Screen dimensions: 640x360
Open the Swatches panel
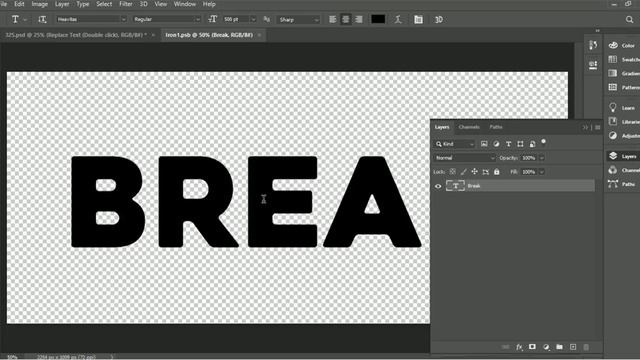point(623,60)
